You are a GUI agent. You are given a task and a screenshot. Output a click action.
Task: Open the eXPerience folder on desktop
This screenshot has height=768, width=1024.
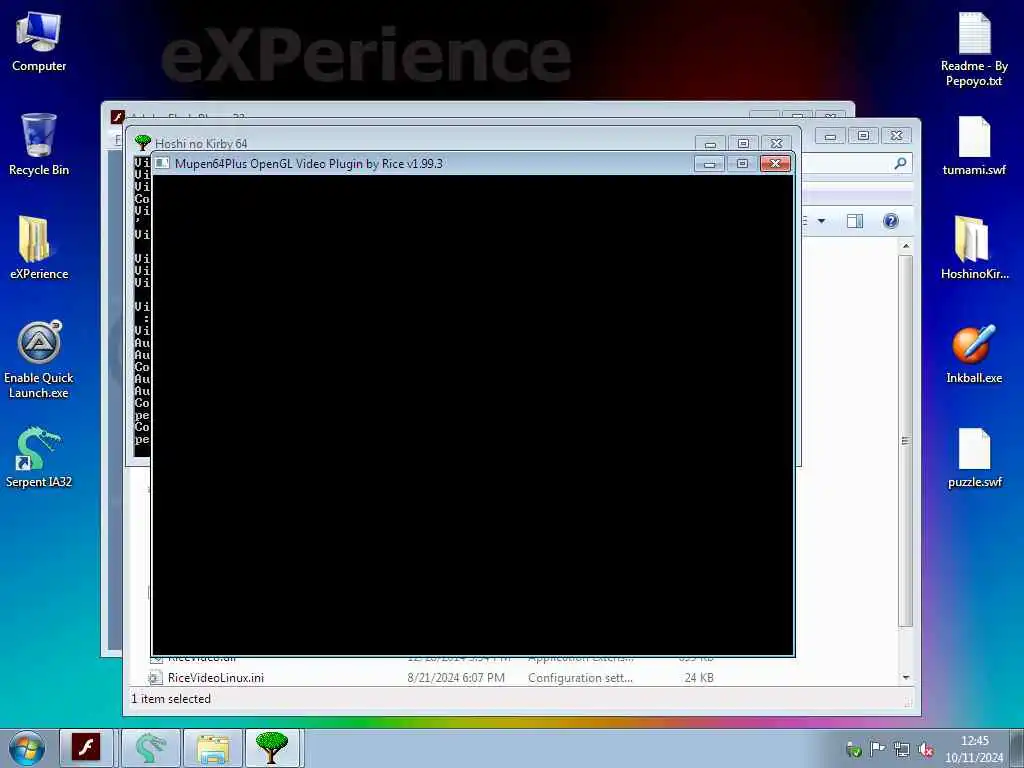[39, 248]
